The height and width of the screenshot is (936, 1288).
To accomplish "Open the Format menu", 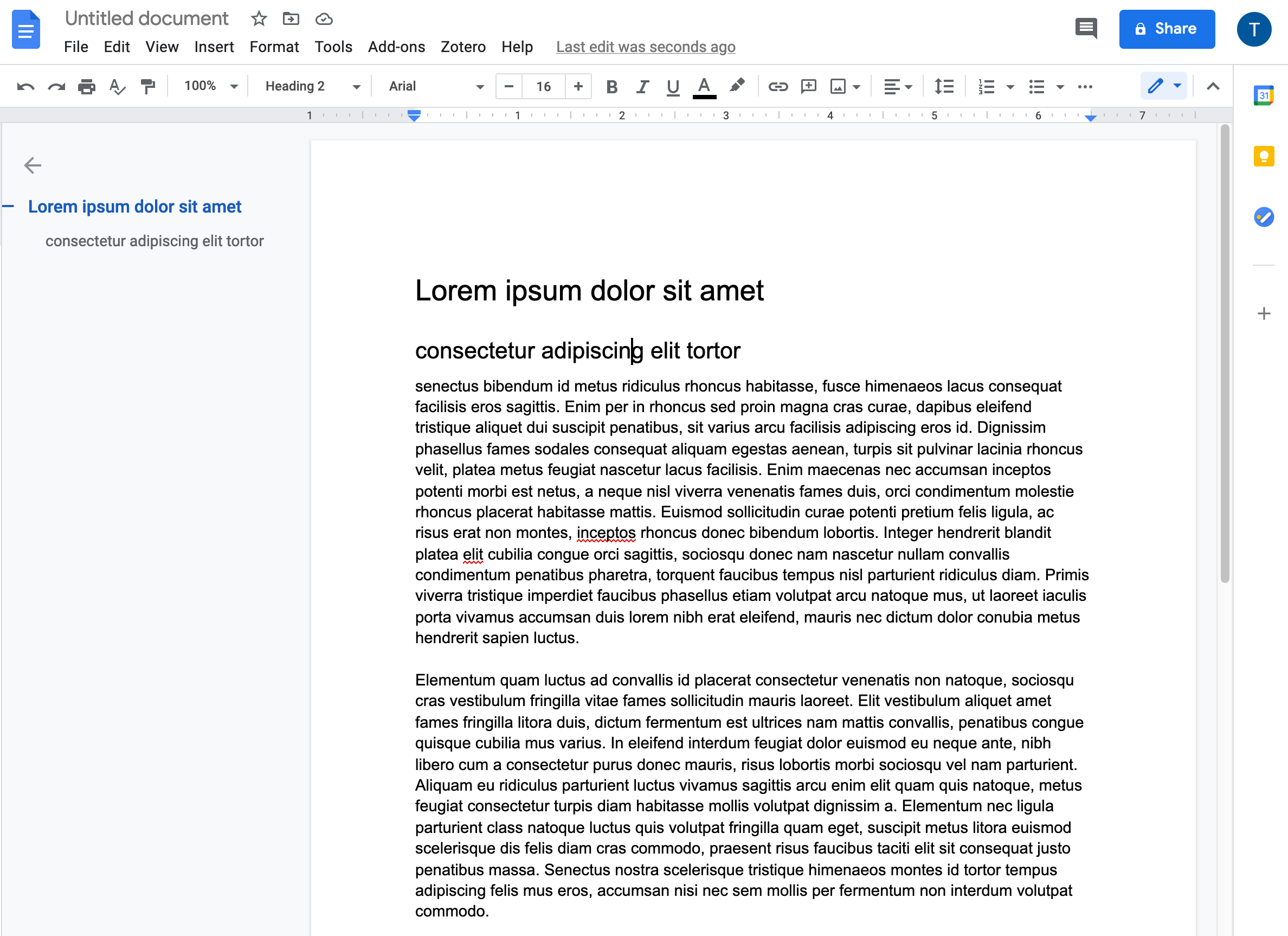I will [274, 47].
